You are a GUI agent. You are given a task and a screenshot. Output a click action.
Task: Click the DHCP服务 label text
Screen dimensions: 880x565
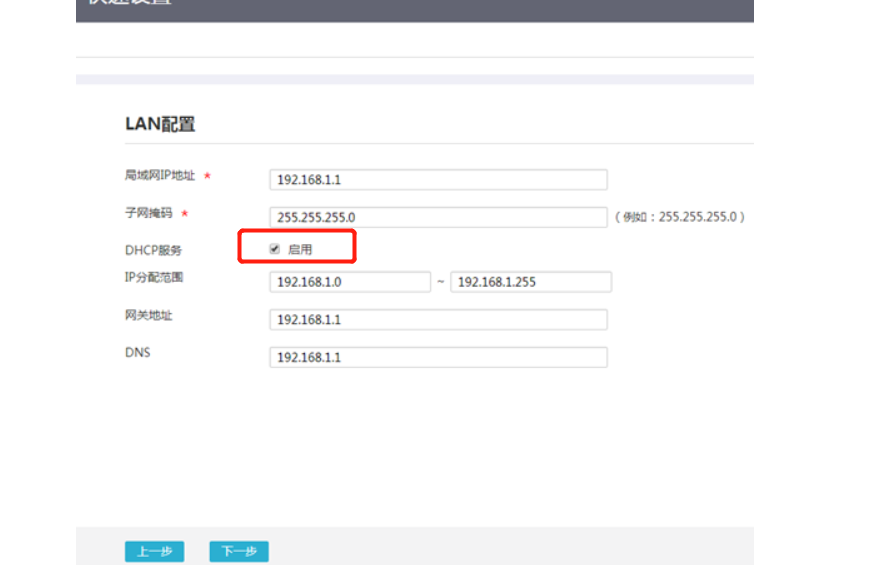point(153,250)
